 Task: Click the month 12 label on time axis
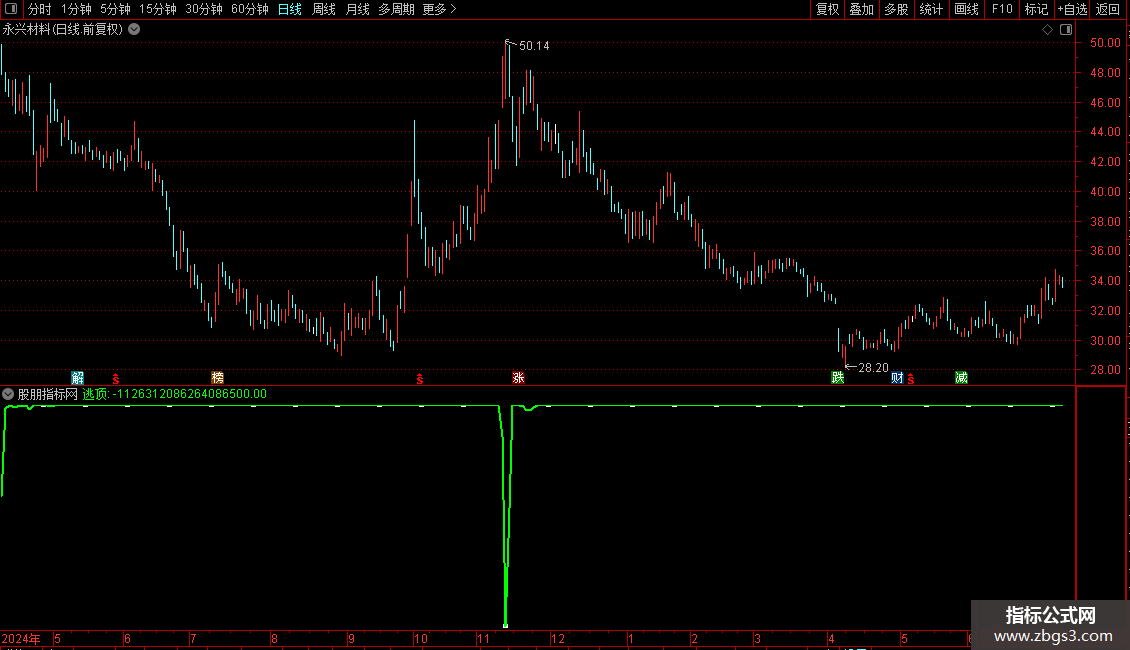pos(558,638)
